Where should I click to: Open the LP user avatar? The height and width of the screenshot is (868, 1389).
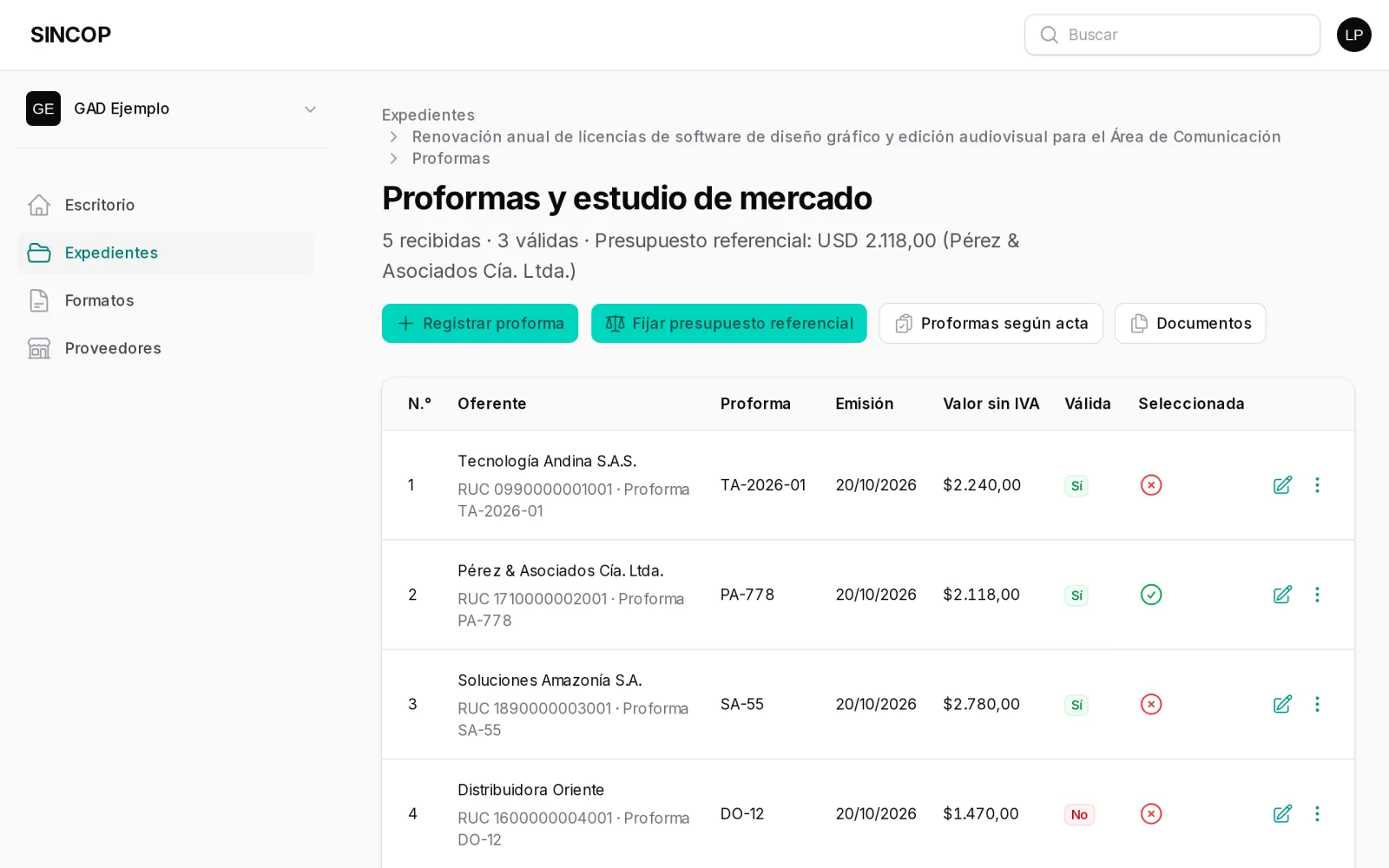click(1353, 35)
